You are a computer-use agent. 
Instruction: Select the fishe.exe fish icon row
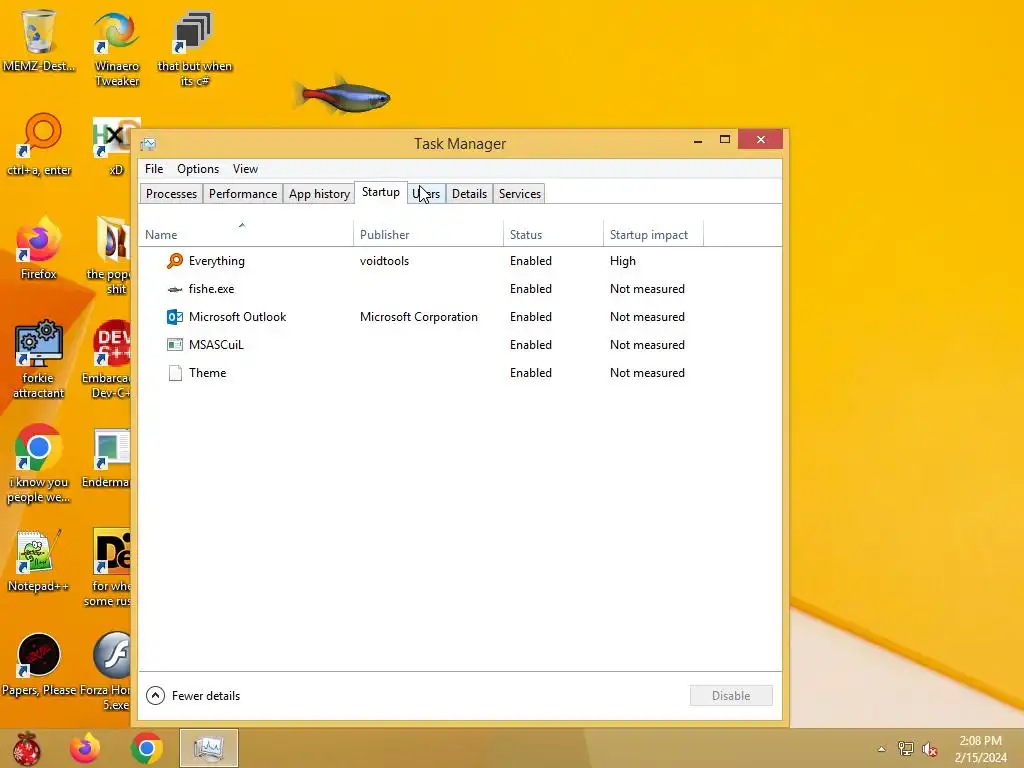pyautogui.click(x=460, y=289)
